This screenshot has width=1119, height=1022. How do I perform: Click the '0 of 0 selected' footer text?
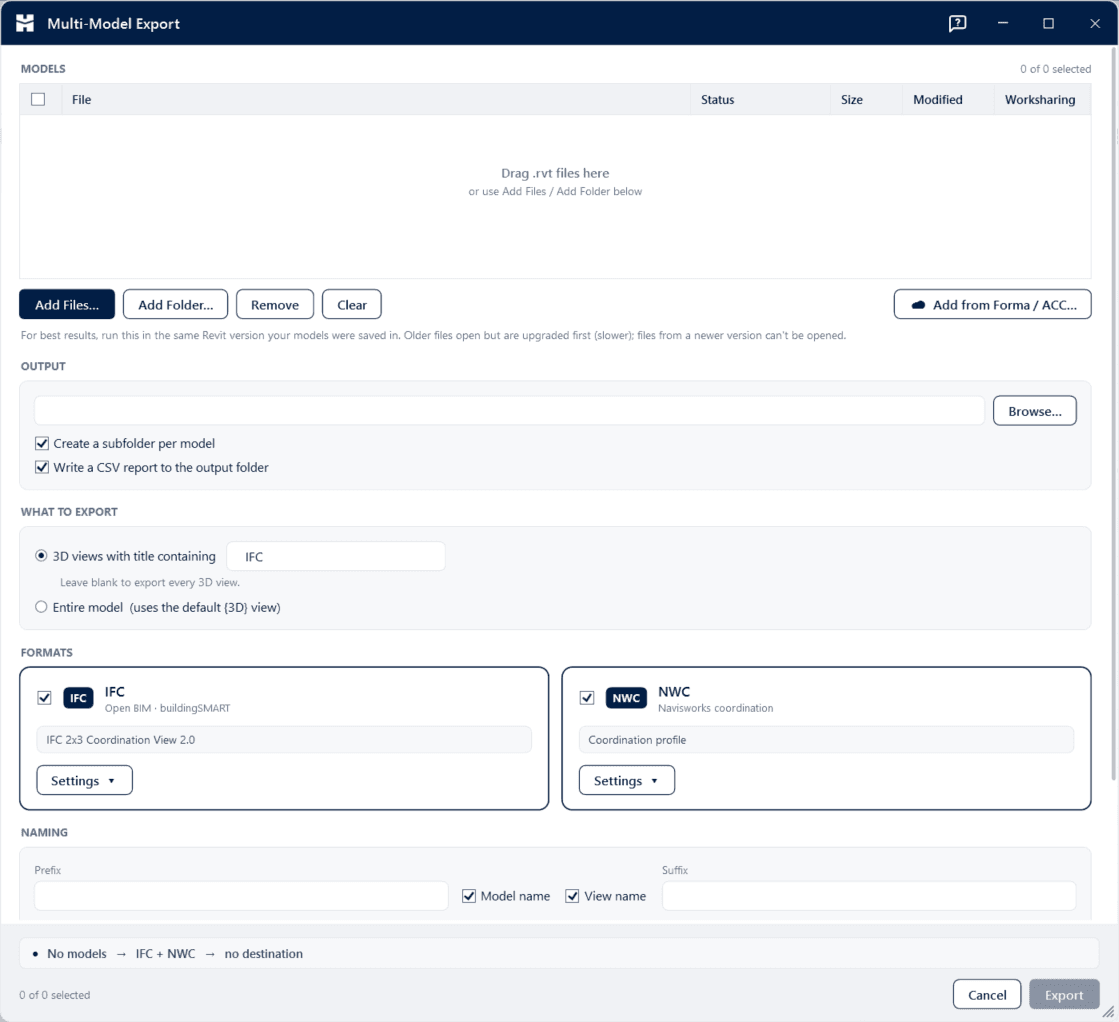(x=55, y=995)
